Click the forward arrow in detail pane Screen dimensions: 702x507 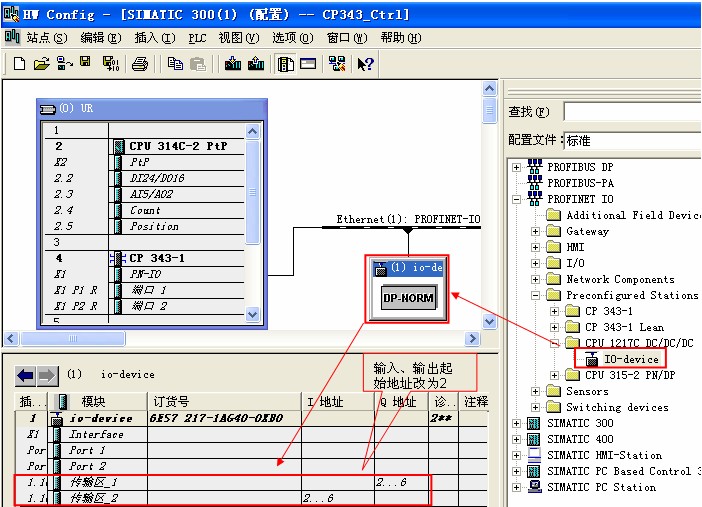[47, 375]
